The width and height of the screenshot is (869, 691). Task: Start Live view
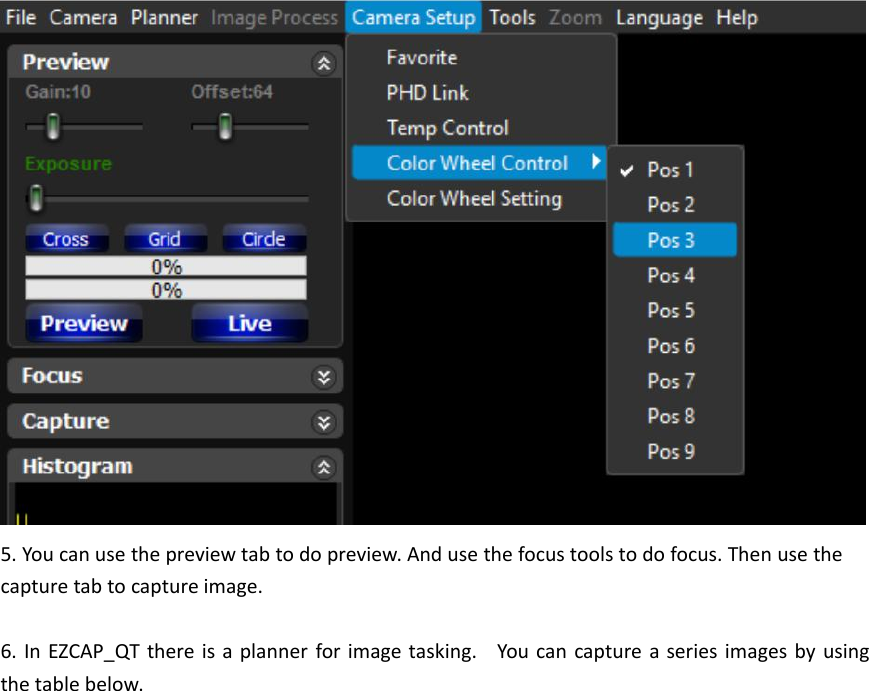(249, 323)
